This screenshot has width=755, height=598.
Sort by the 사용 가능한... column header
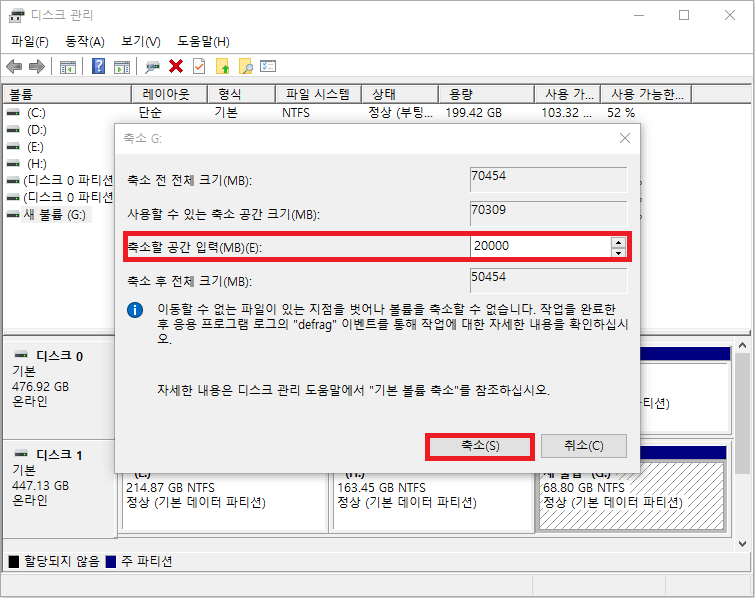tap(647, 94)
